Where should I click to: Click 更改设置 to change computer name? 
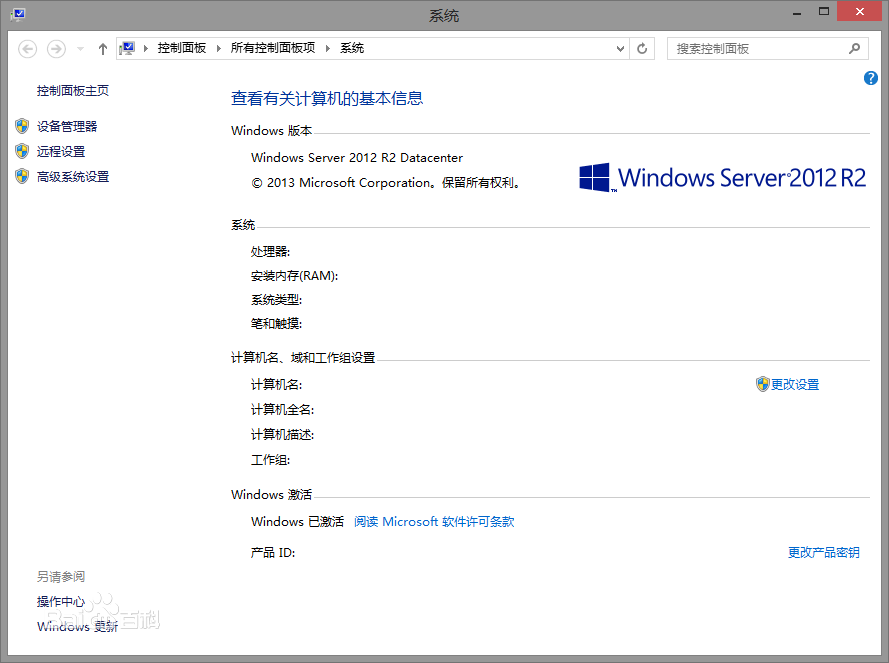click(798, 384)
